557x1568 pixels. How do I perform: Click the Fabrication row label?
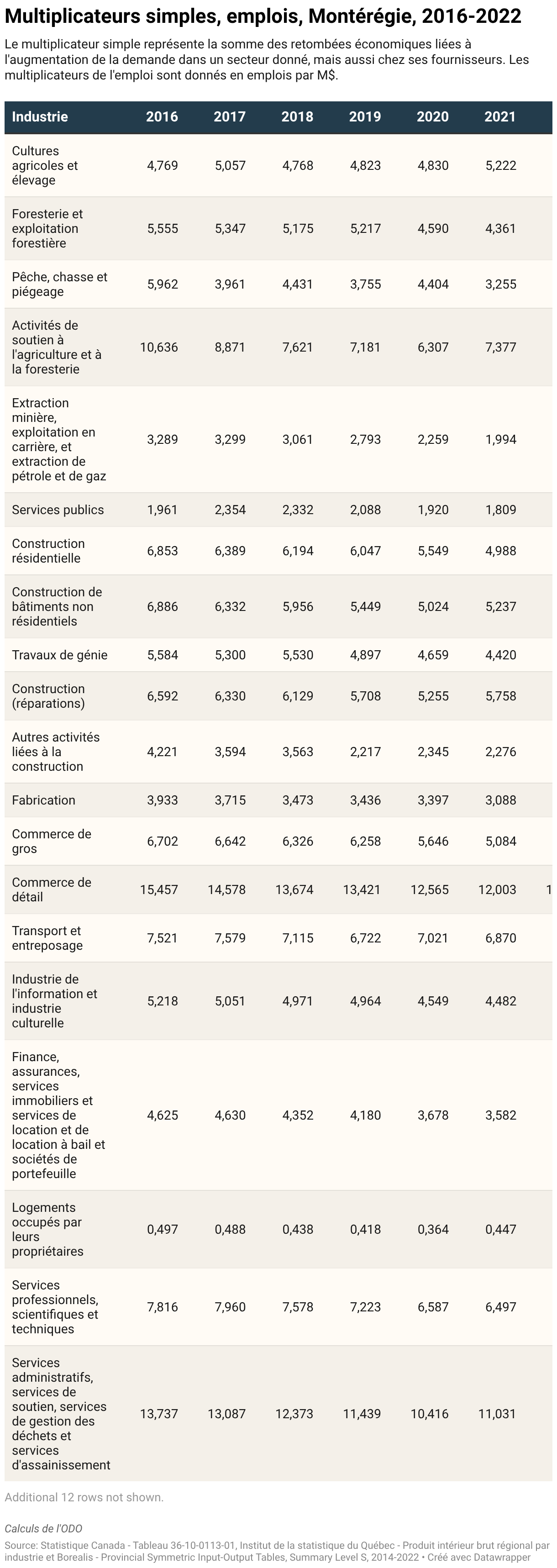(x=44, y=800)
